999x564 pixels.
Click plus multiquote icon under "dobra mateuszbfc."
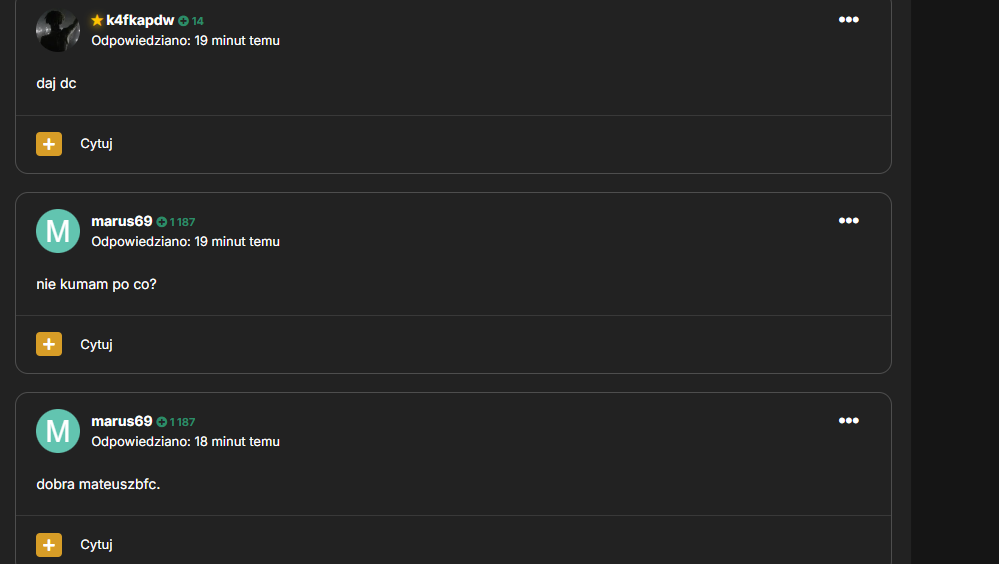coord(49,545)
